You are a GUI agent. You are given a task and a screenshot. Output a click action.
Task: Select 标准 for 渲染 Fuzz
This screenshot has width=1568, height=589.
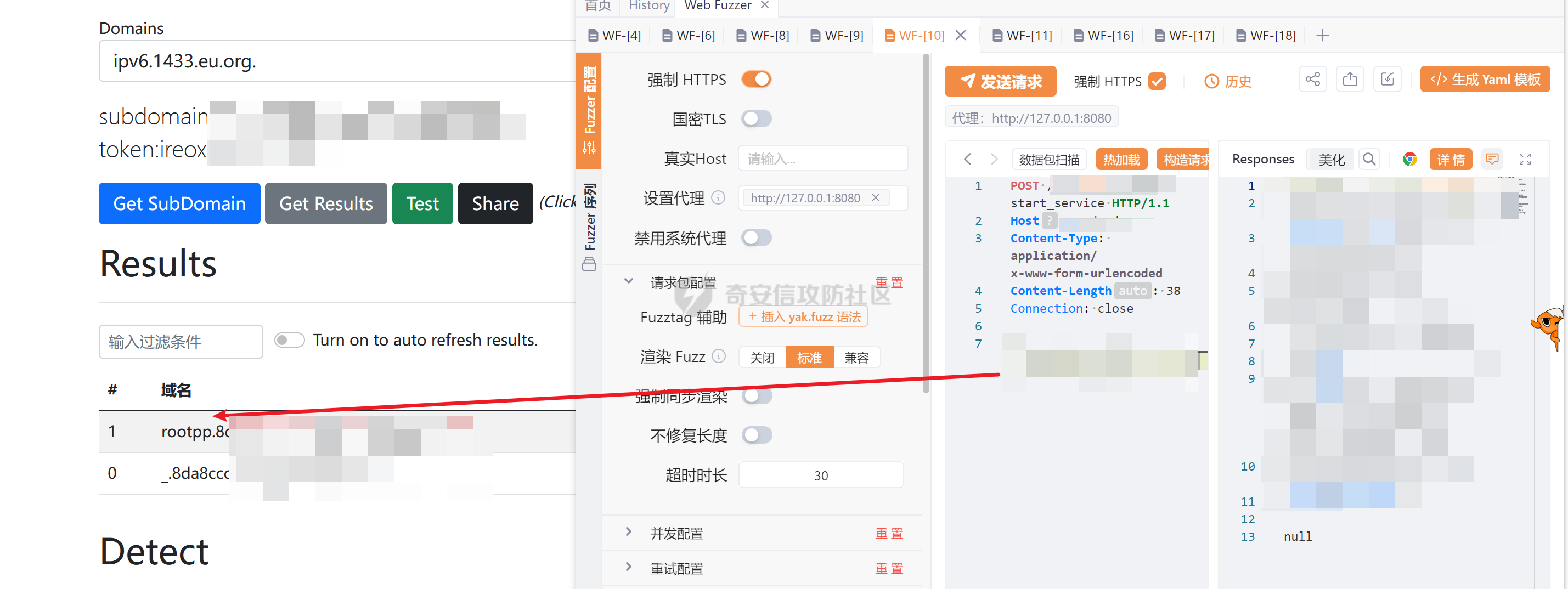(x=809, y=357)
